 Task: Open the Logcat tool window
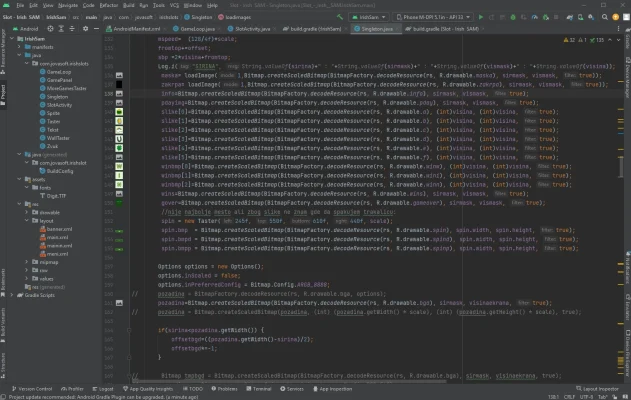(103, 389)
